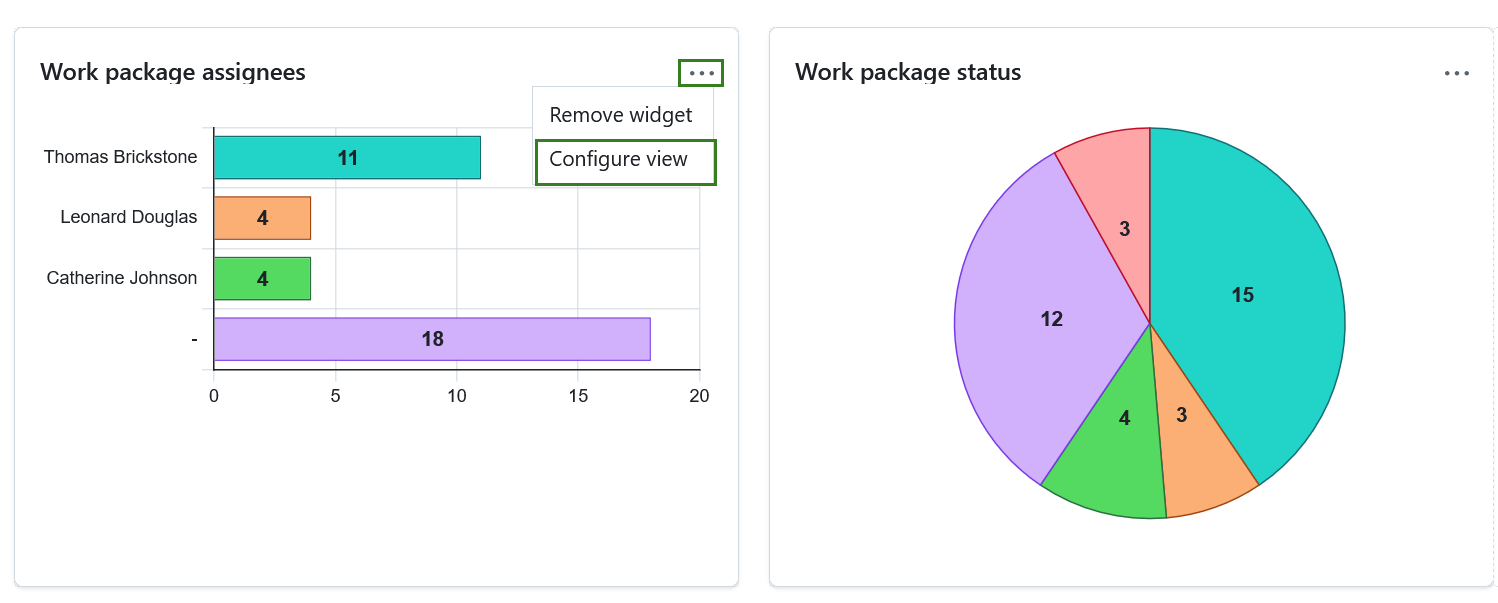Screen dimensions: 1498x603
Task: Open the Work package assignees options menu
Action: pyautogui.click(x=700, y=72)
